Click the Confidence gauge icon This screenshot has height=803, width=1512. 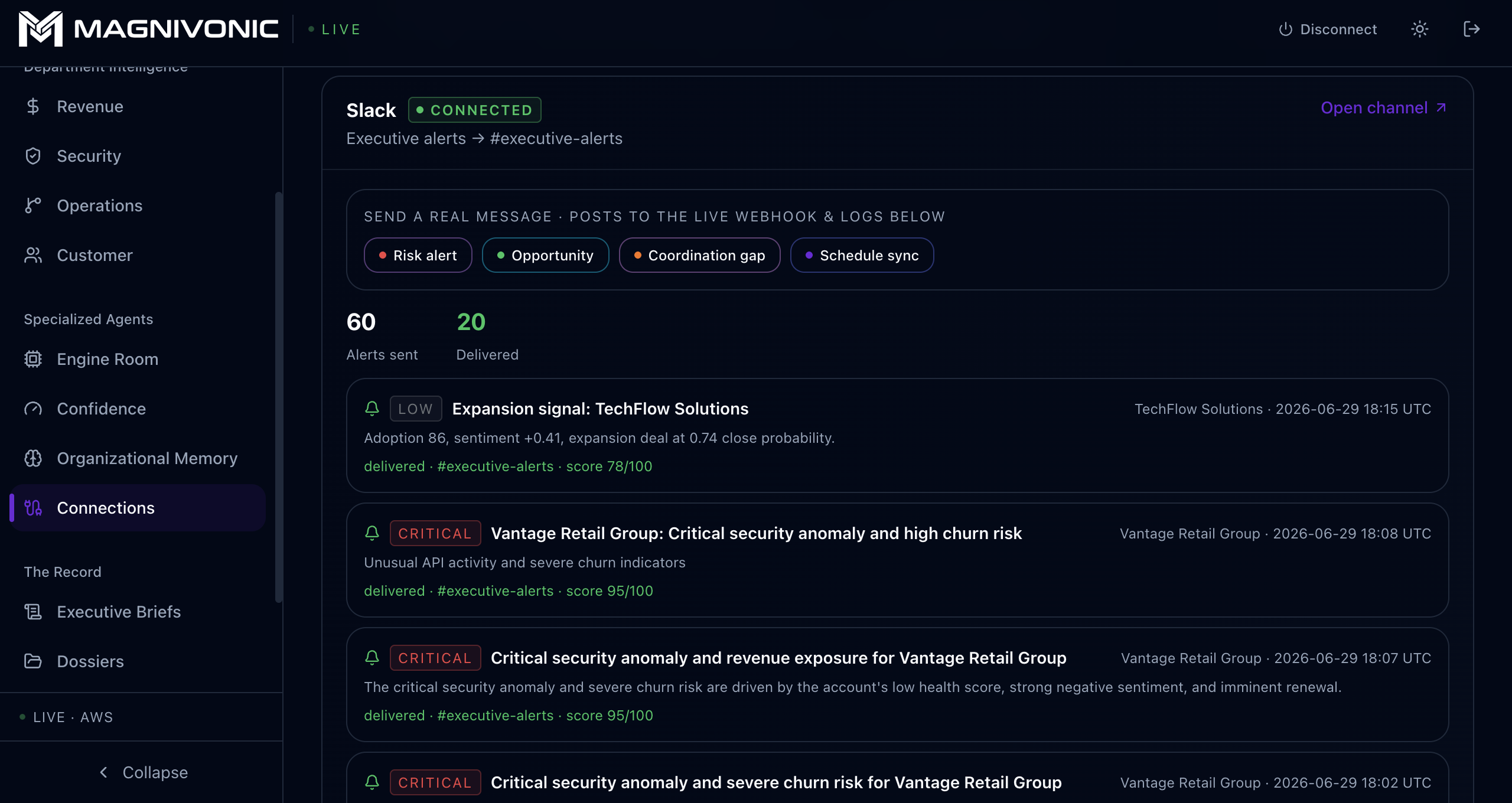click(x=33, y=409)
